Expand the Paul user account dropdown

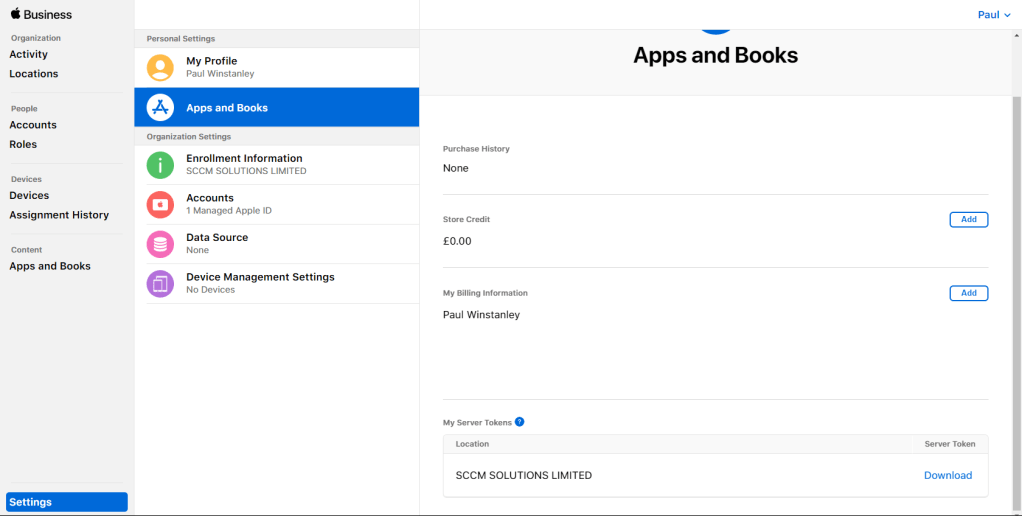(x=993, y=15)
